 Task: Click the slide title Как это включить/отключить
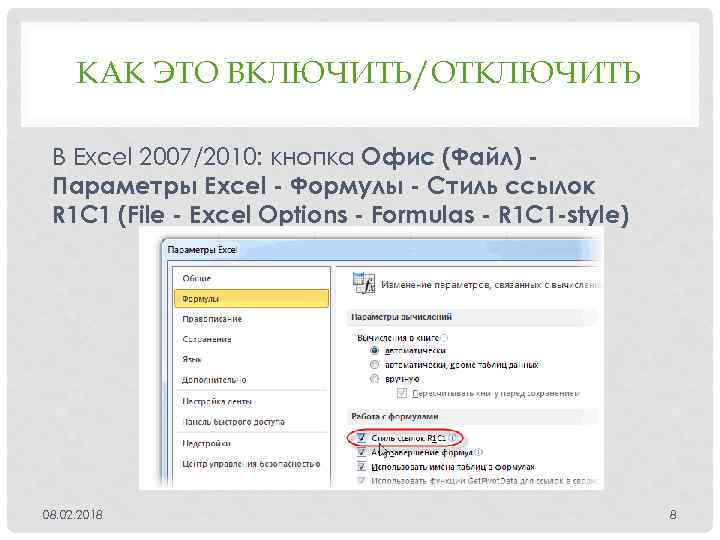(x=358, y=73)
